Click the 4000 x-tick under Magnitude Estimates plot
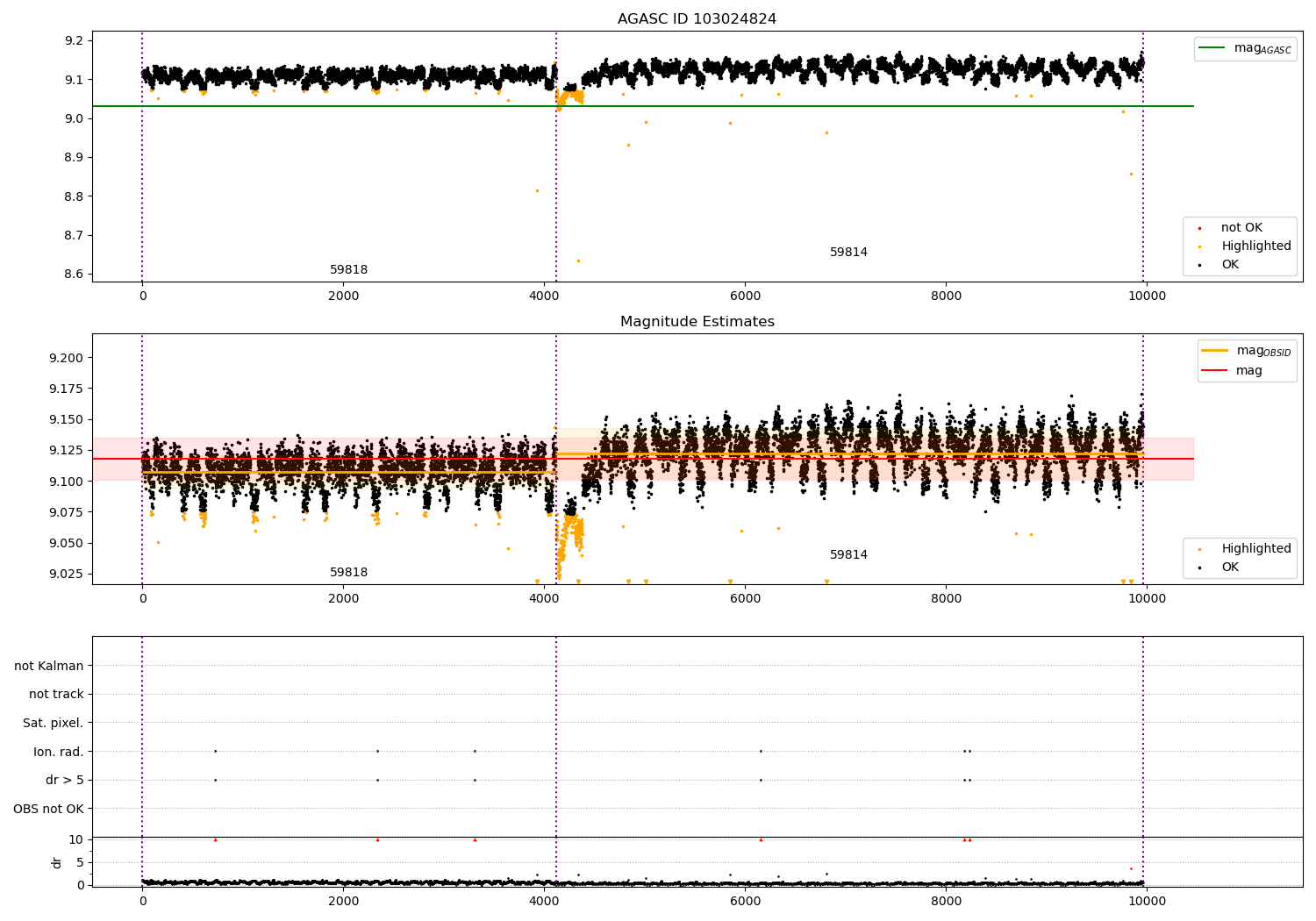This screenshot has width=1316, height=921. click(x=544, y=599)
